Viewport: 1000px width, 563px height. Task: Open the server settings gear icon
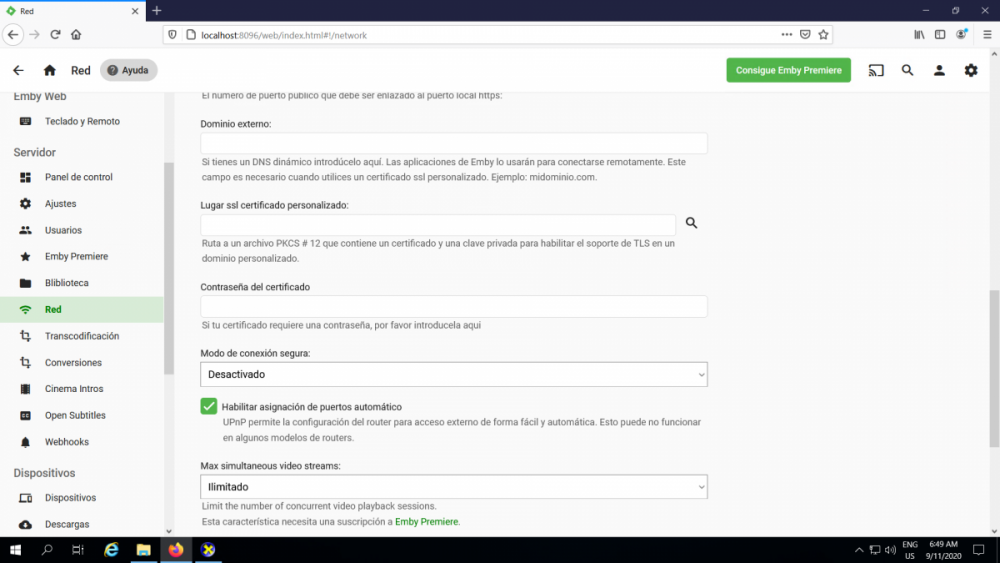[971, 70]
